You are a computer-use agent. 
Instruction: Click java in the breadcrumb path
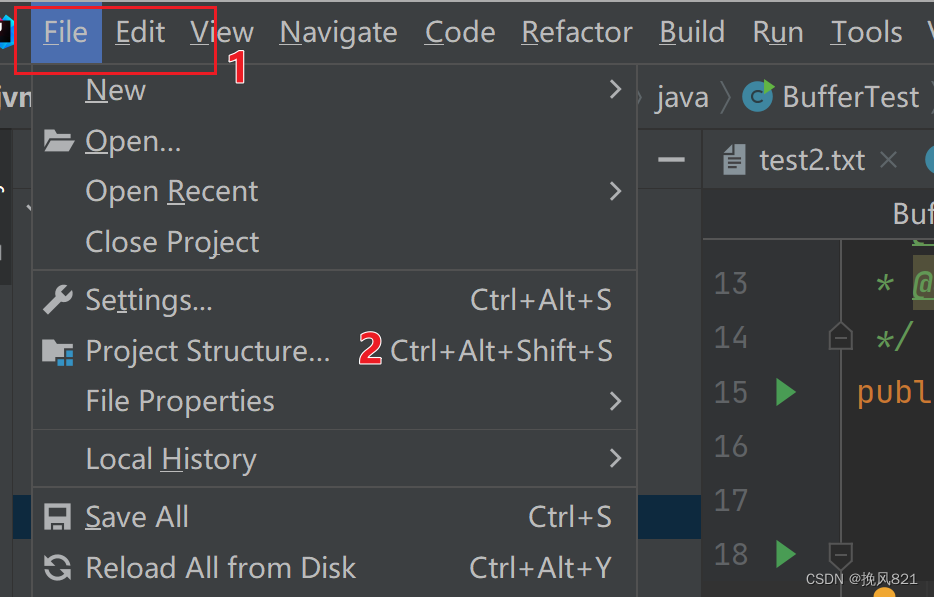tap(683, 96)
